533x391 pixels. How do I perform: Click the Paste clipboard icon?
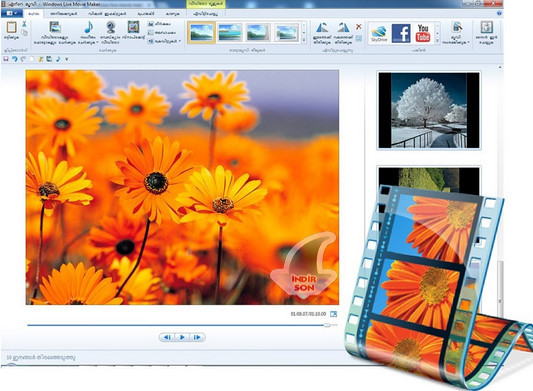[11, 27]
